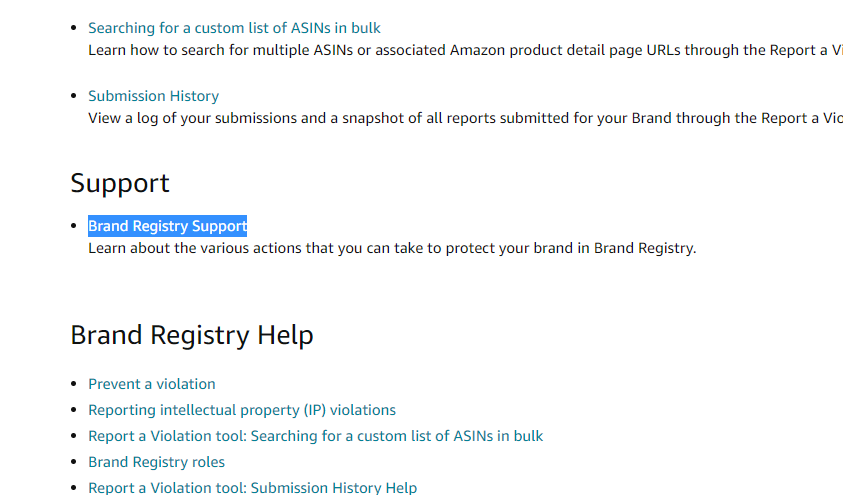Image resolution: width=843 pixels, height=495 pixels.
Task: Click the highlighted Brand Registry Support link
Action: (x=167, y=226)
